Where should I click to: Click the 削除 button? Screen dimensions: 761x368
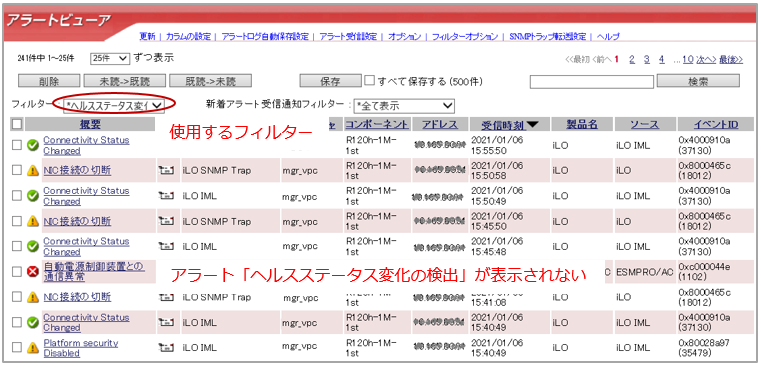[x=49, y=81]
